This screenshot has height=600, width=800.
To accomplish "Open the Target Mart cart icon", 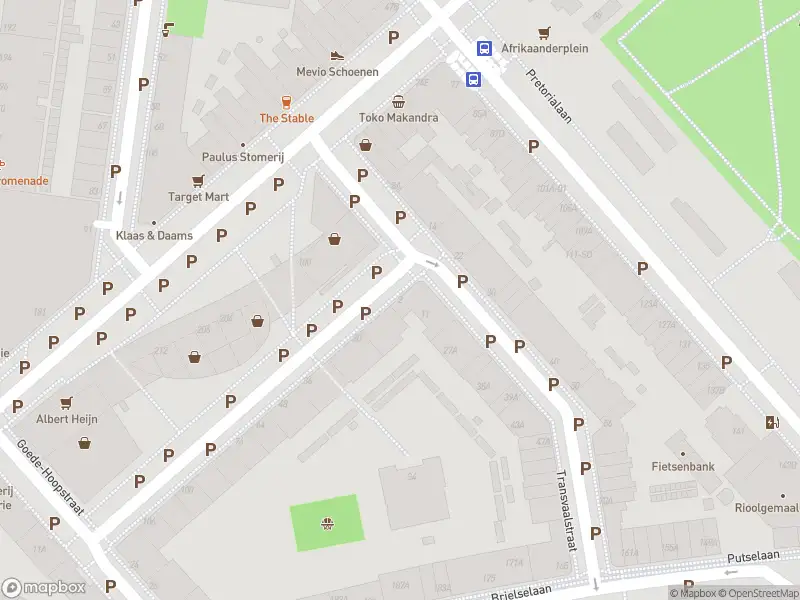I will click(198, 181).
